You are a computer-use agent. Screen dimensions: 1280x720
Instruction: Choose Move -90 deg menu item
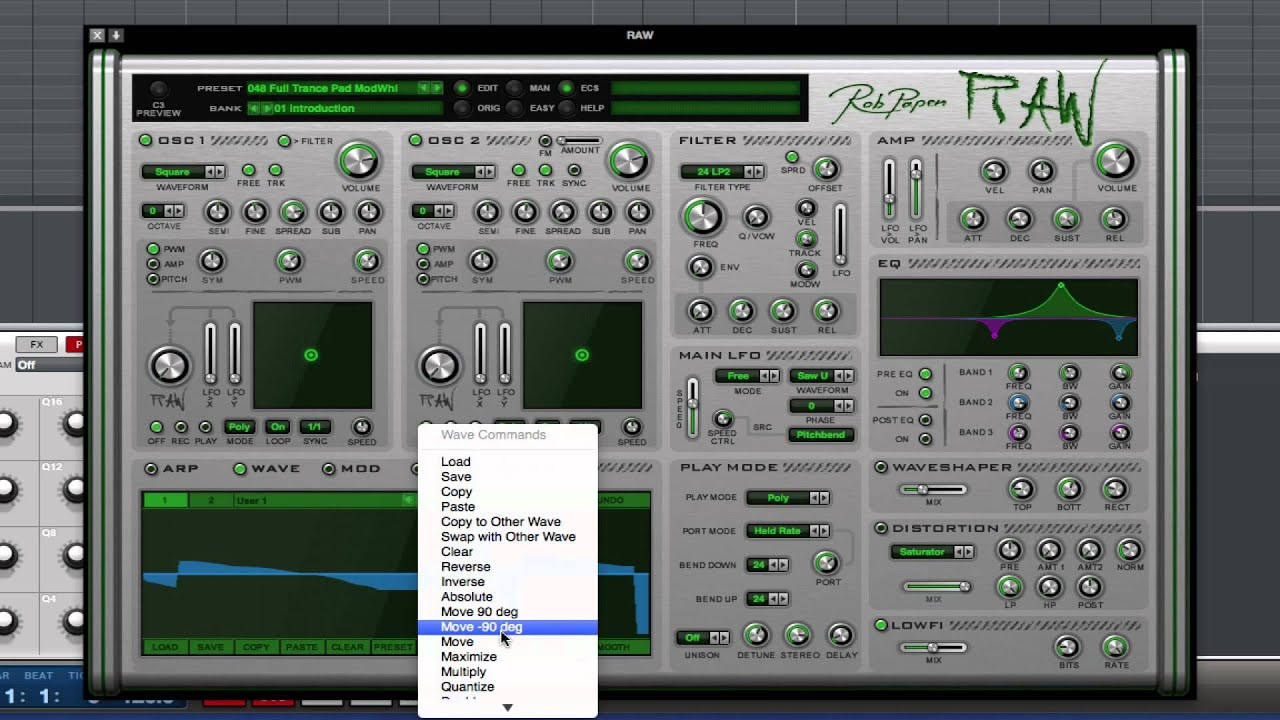point(507,627)
